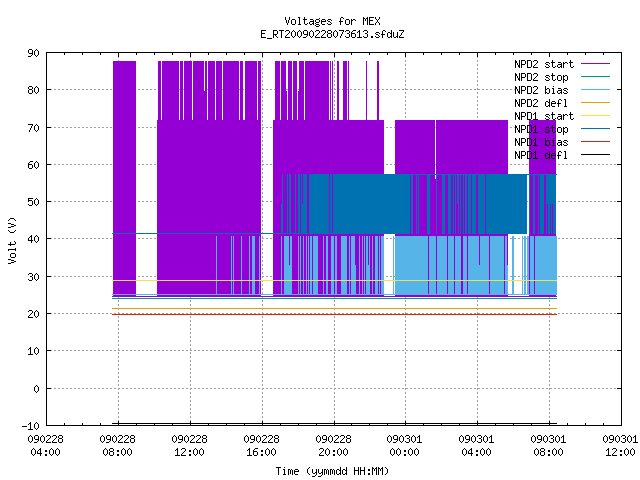Click the 'NPD1 defl' legend label
The width and height of the screenshot is (640, 480).
pyautogui.click(x=541, y=156)
